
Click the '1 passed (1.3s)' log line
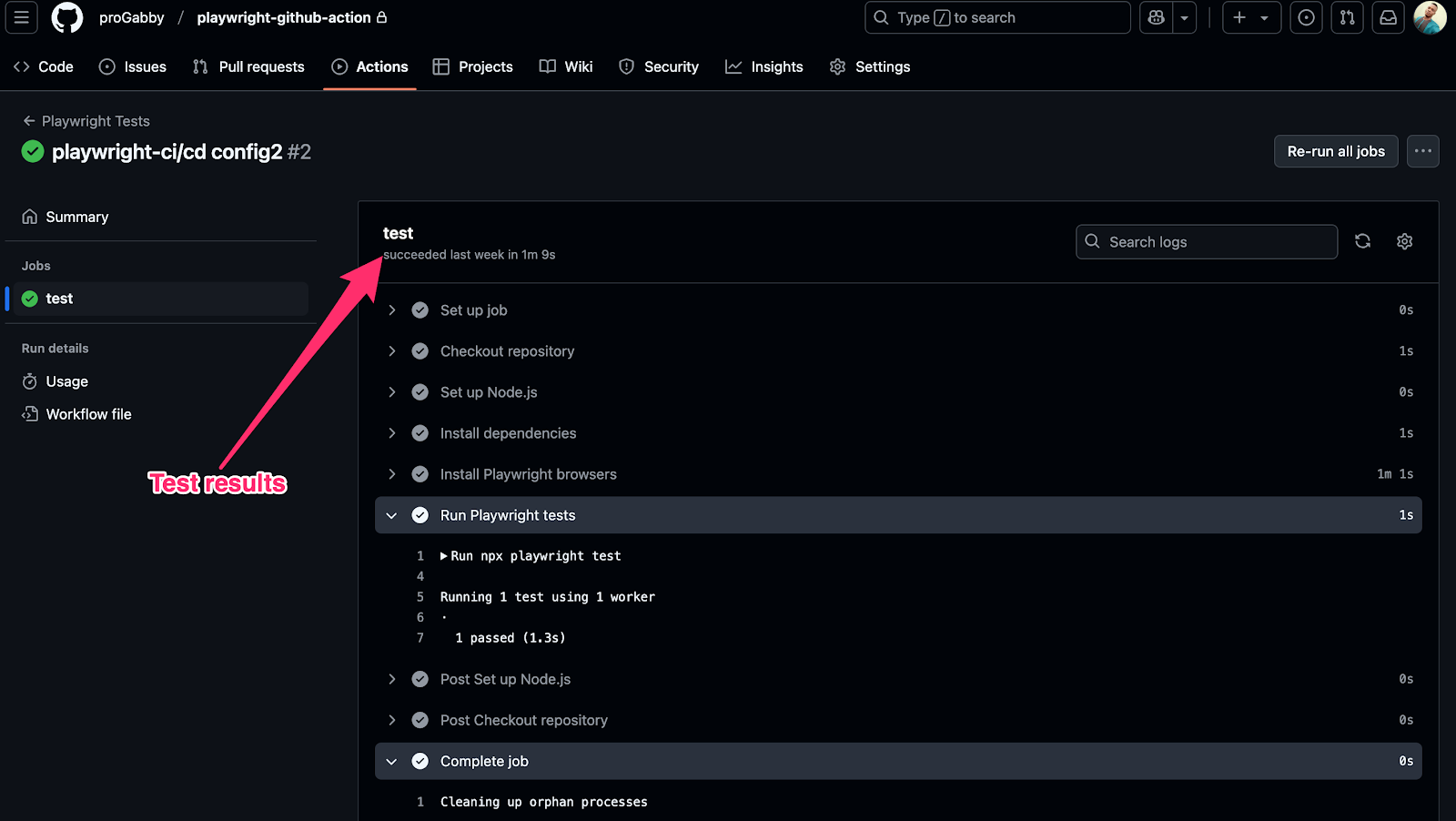pyautogui.click(x=511, y=638)
